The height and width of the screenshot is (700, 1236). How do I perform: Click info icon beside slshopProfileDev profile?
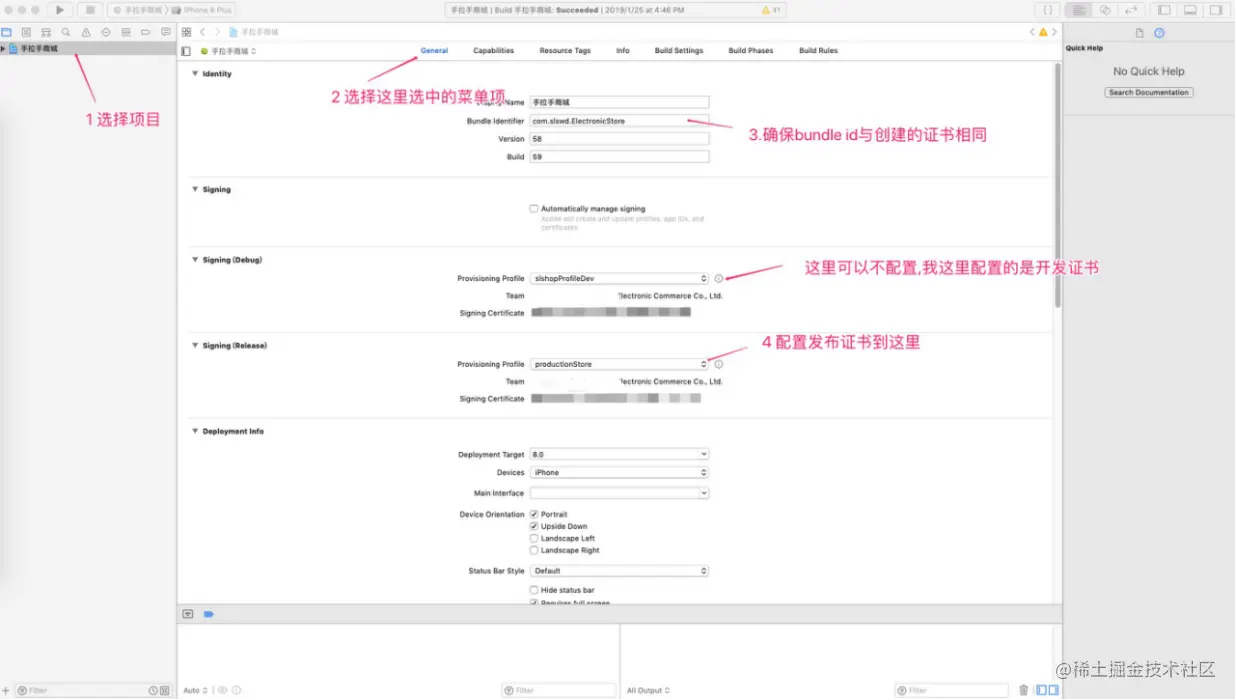tap(718, 279)
